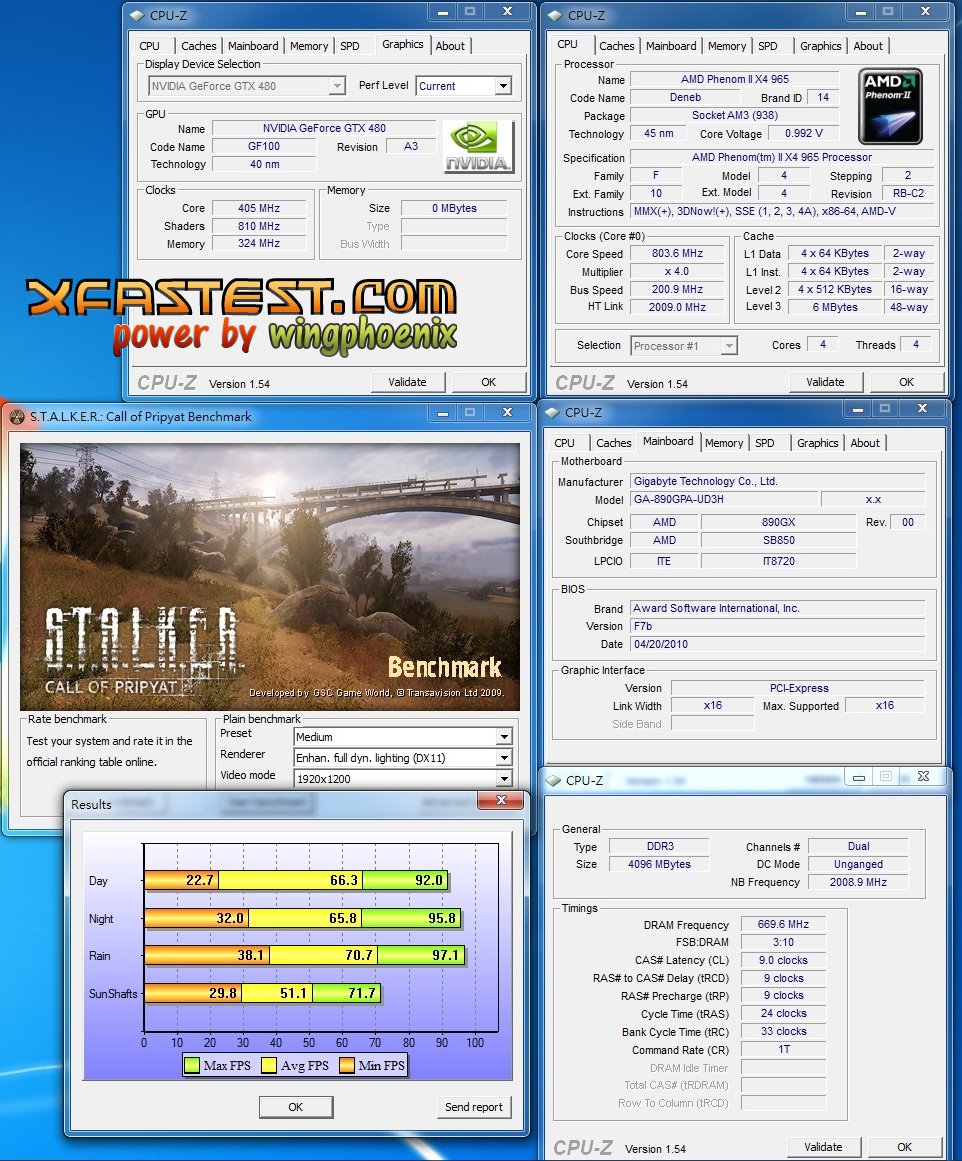Screen dimensions: 962x1161
Task: Click OK in the Results dialog
Action: point(295,1107)
